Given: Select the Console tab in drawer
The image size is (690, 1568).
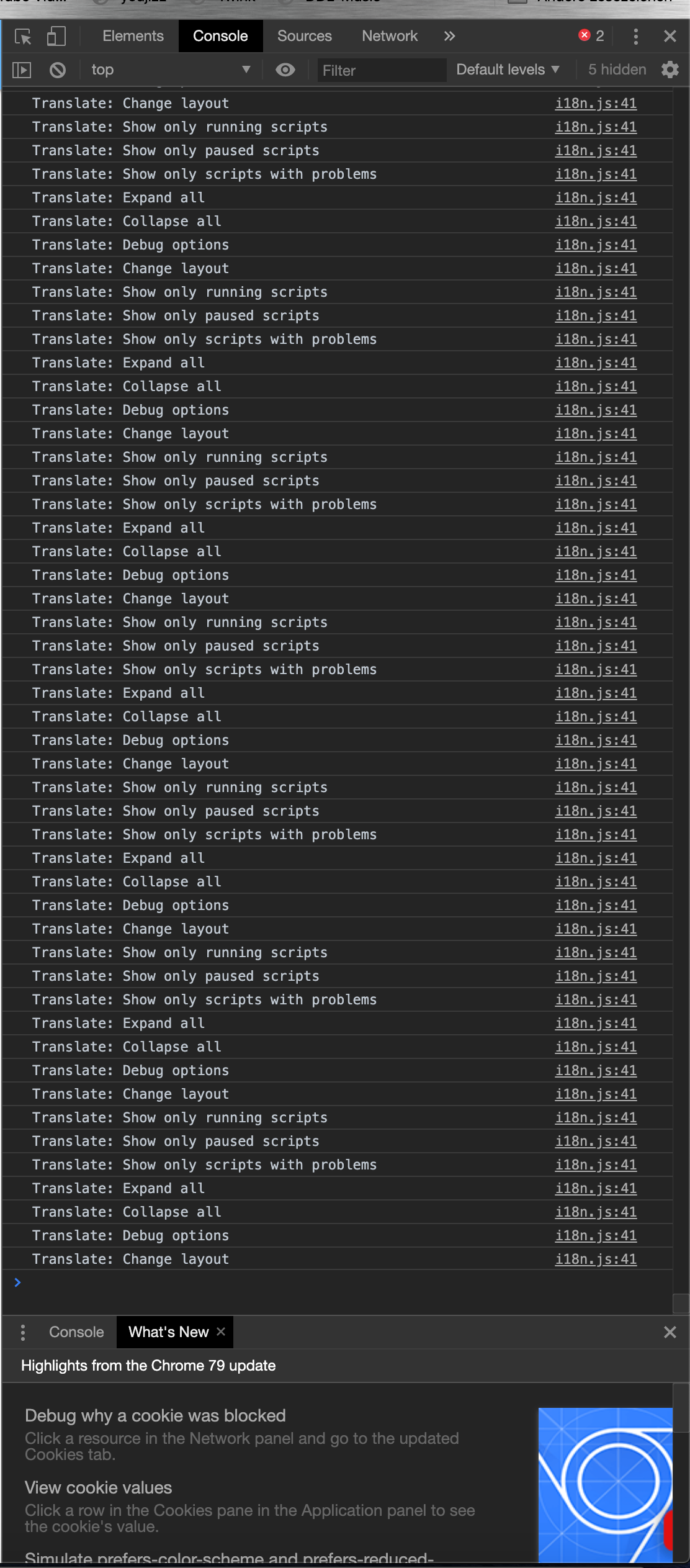Looking at the screenshot, I should (76, 1332).
